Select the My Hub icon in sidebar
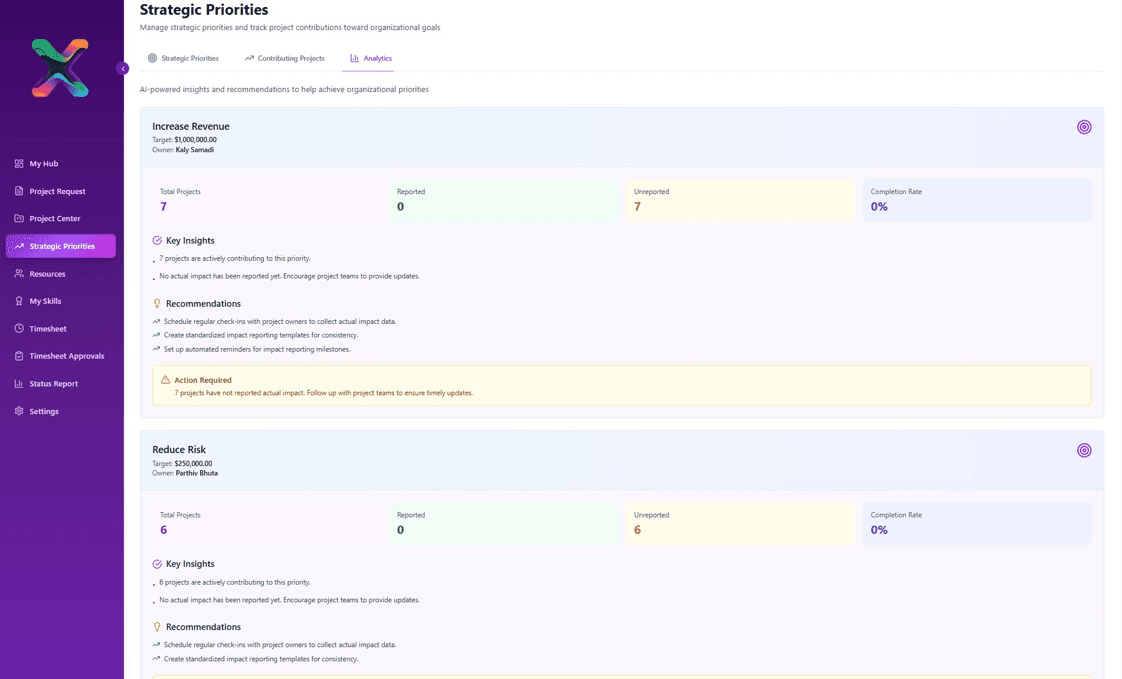This screenshot has width=1122, height=679. point(18,163)
